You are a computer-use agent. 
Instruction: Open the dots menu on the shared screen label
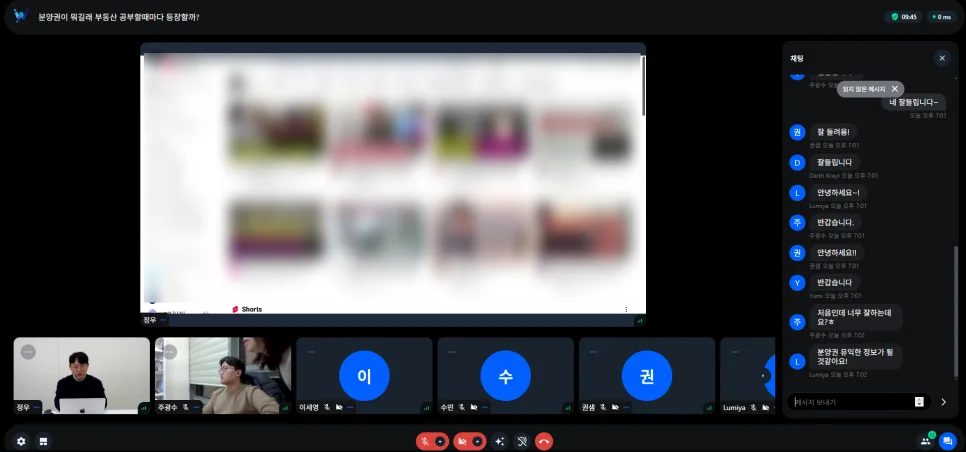point(163,320)
